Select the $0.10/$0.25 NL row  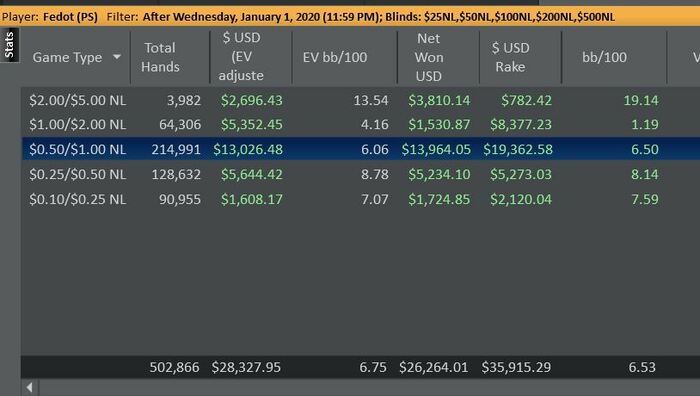pyautogui.click(x=361, y=199)
